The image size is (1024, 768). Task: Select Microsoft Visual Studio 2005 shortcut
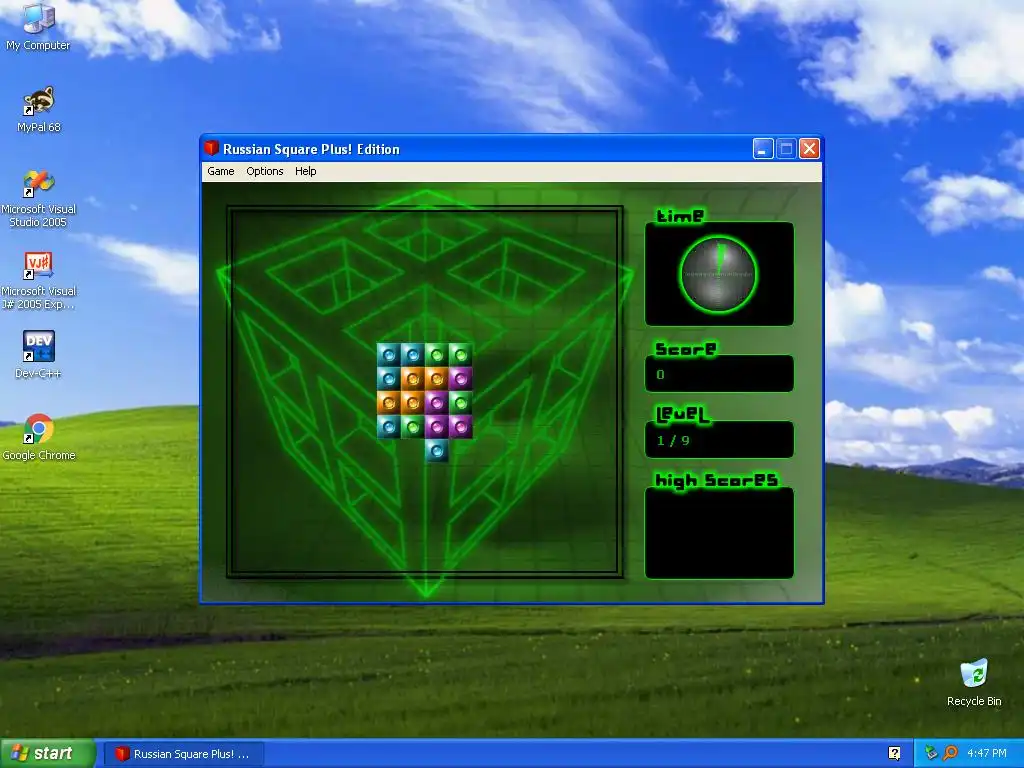[39, 199]
